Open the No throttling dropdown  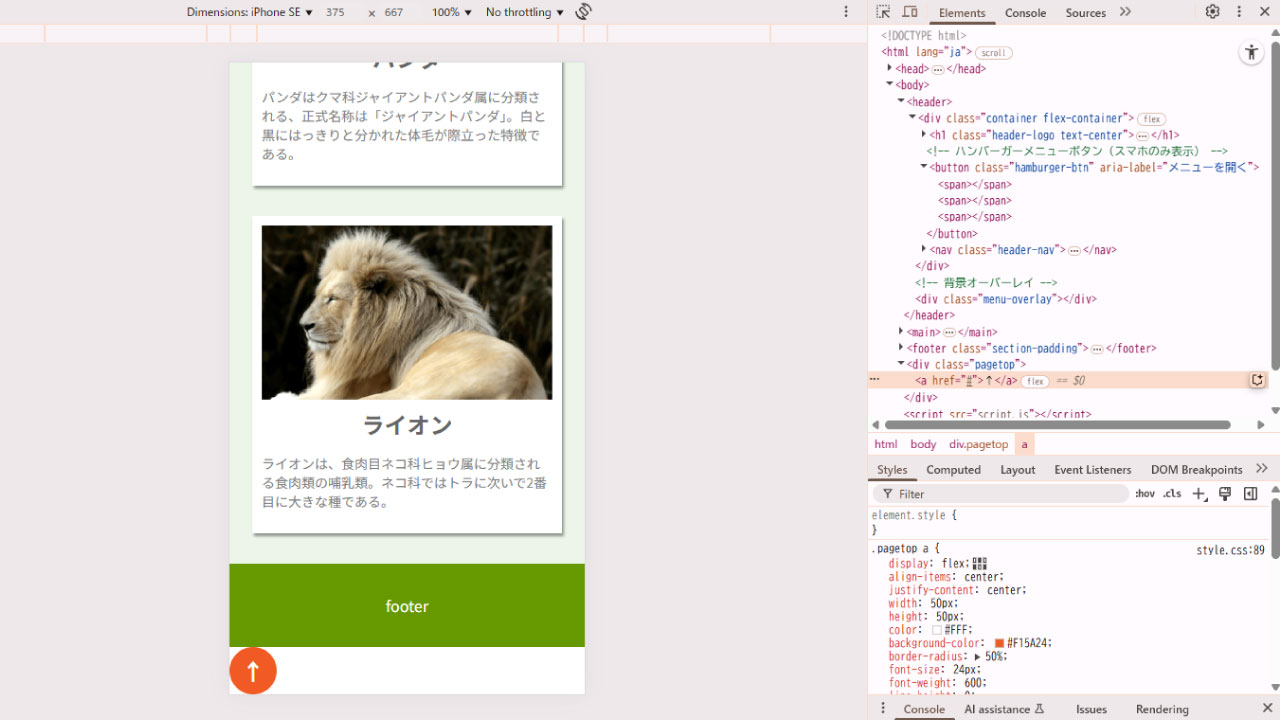coord(525,12)
